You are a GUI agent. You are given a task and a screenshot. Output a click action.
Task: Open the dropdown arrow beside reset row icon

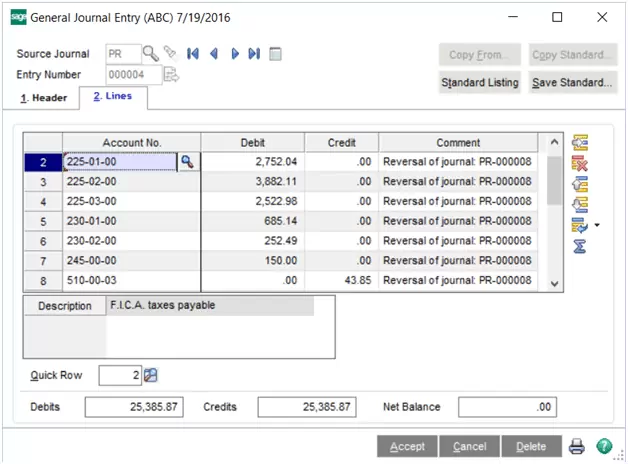click(x=597, y=225)
